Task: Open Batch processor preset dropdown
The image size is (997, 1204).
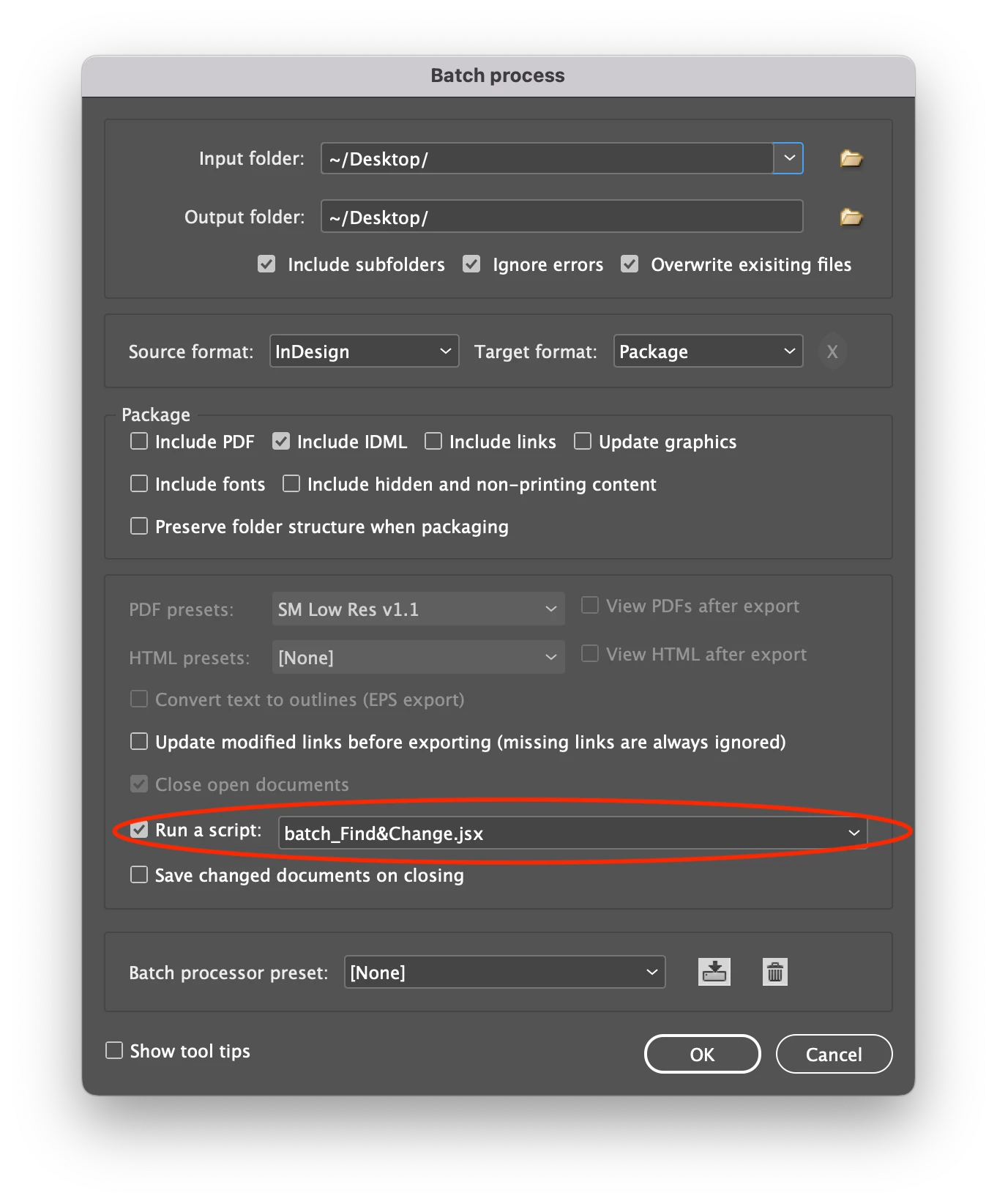Action: (504, 972)
